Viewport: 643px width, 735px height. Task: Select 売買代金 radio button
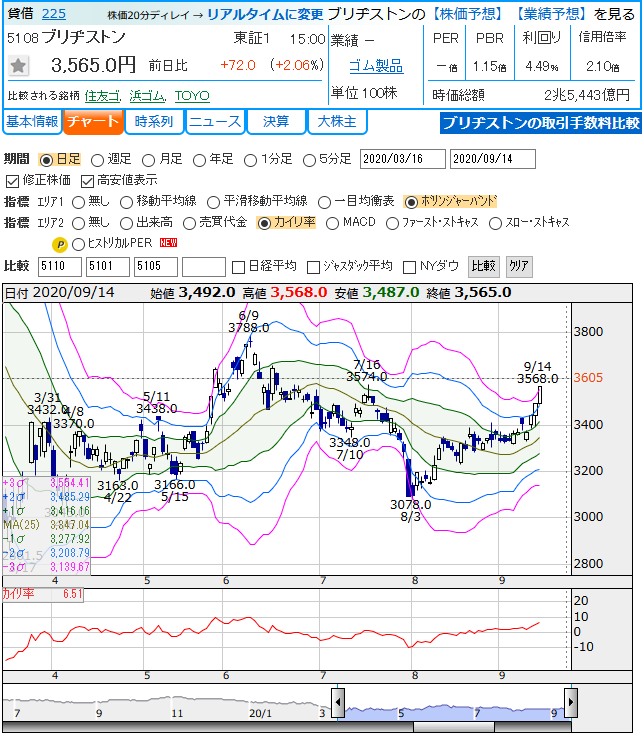[189, 224]
